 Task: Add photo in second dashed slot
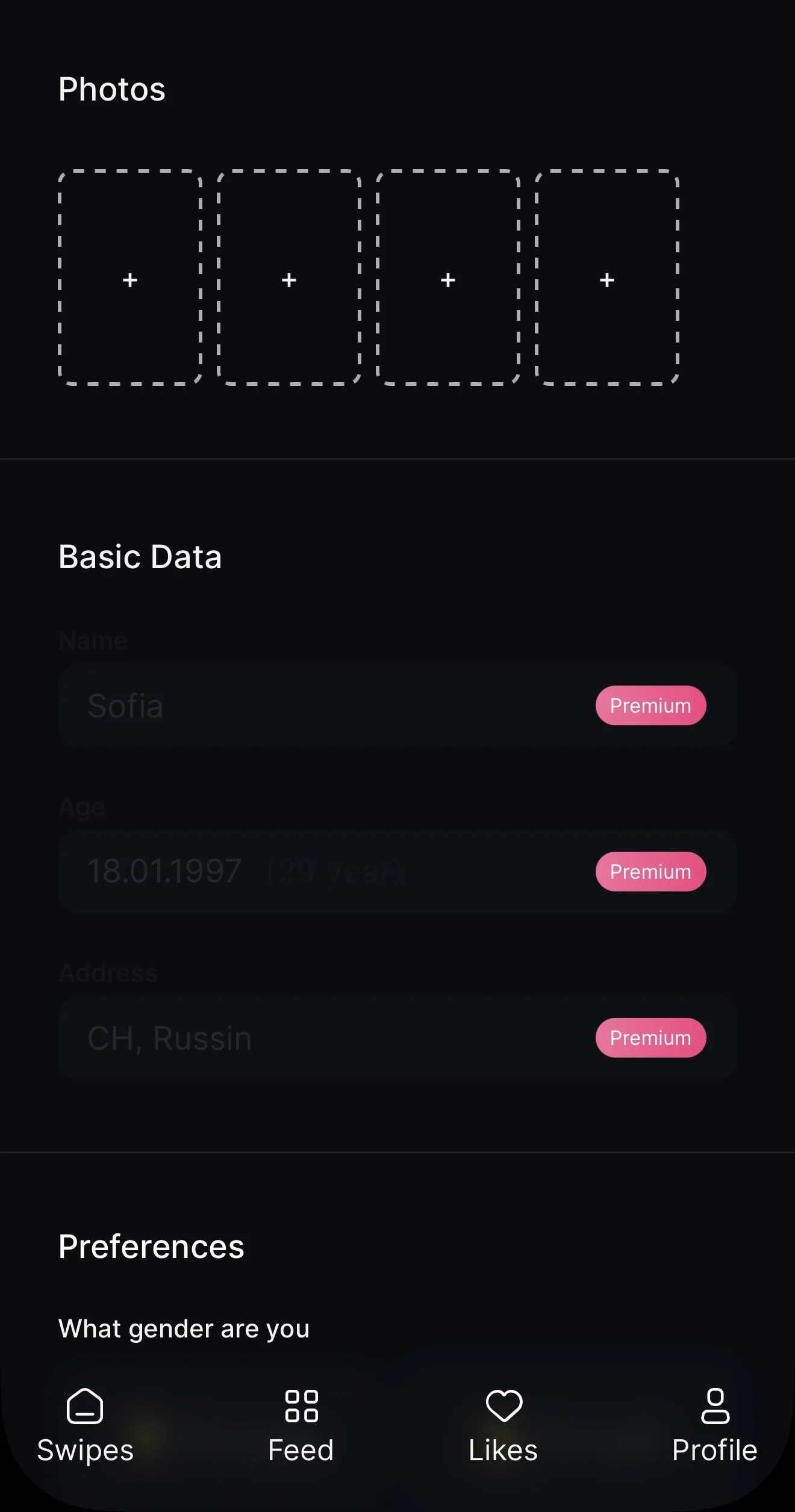(289, 277)
